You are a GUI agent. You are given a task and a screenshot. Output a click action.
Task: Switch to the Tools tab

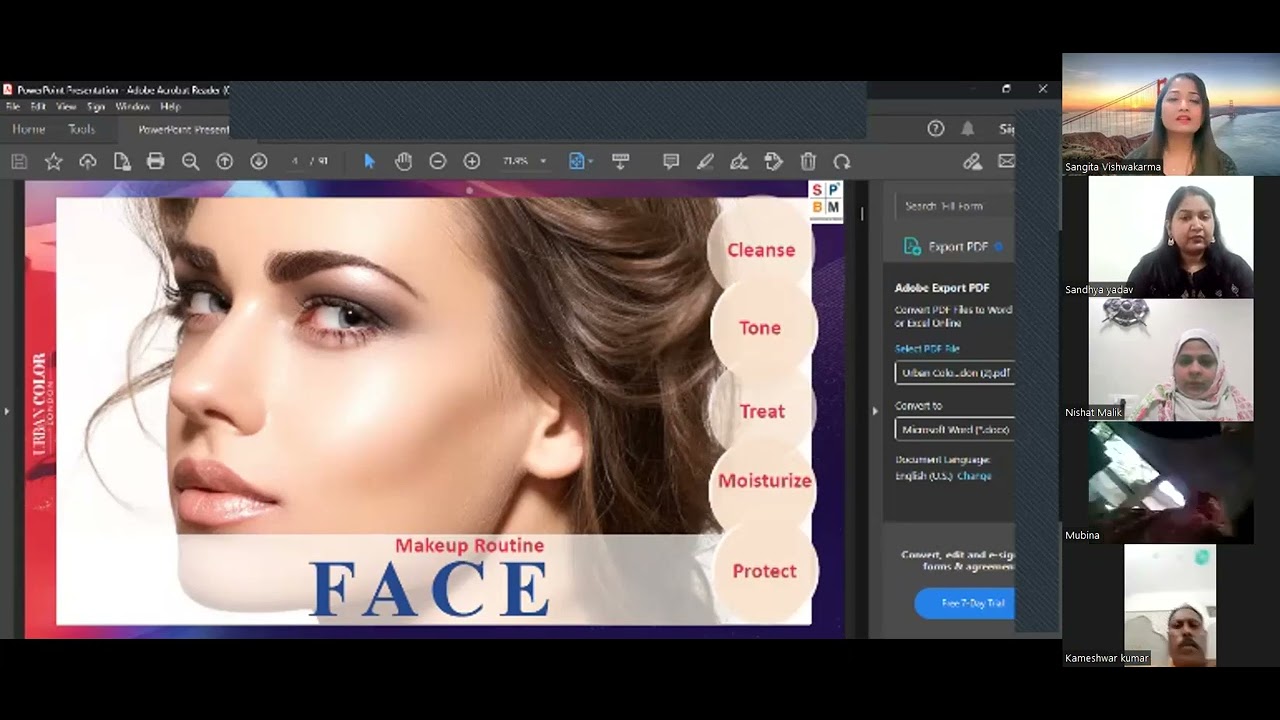point(81,129)
